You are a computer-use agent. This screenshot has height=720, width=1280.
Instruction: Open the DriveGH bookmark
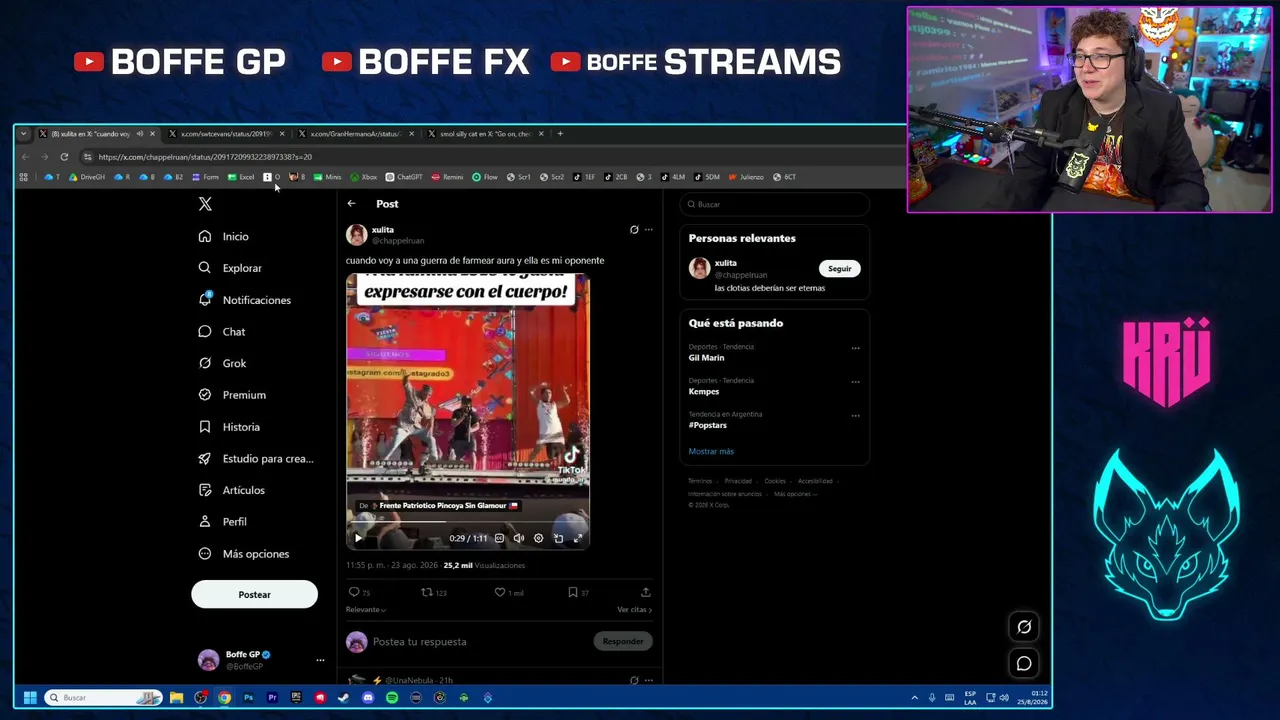[87, 177]
